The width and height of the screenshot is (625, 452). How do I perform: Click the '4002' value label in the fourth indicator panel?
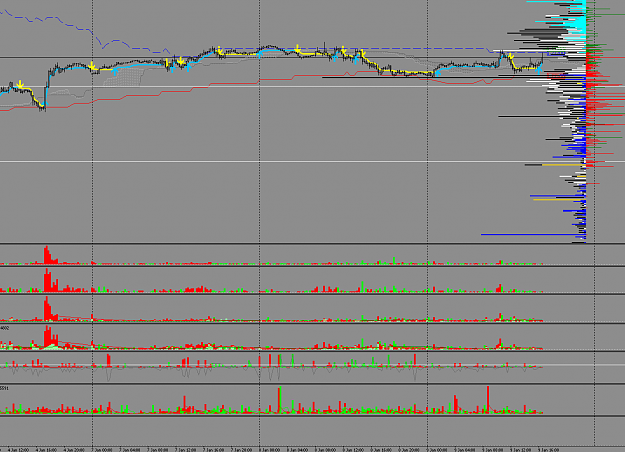4,328
